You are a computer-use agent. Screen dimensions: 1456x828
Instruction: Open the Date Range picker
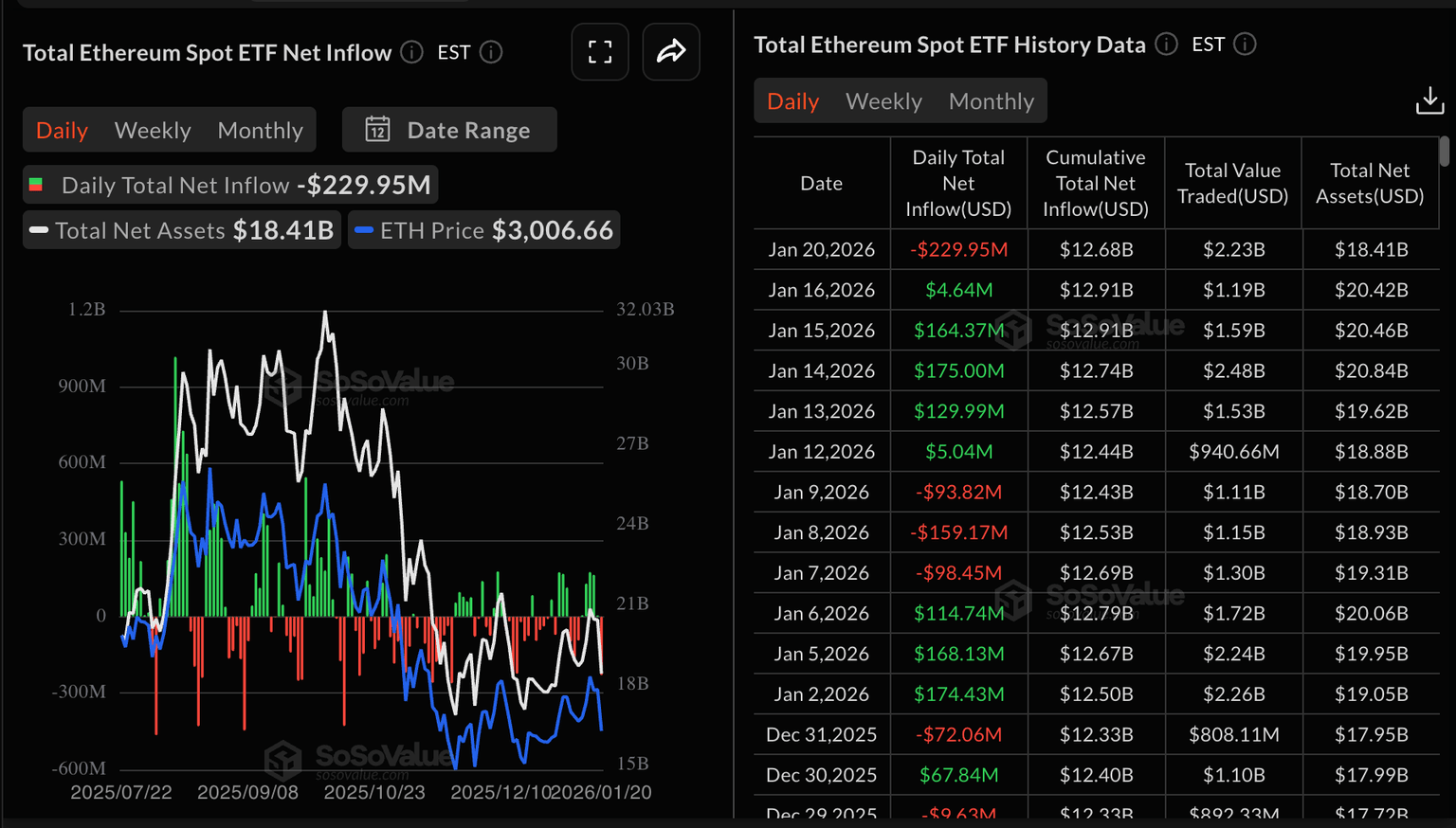click(449, 130)
